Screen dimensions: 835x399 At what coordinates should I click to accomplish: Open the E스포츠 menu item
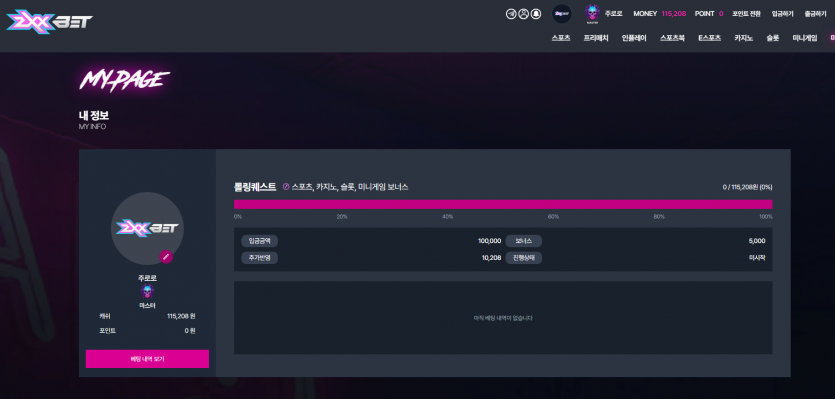709,38
